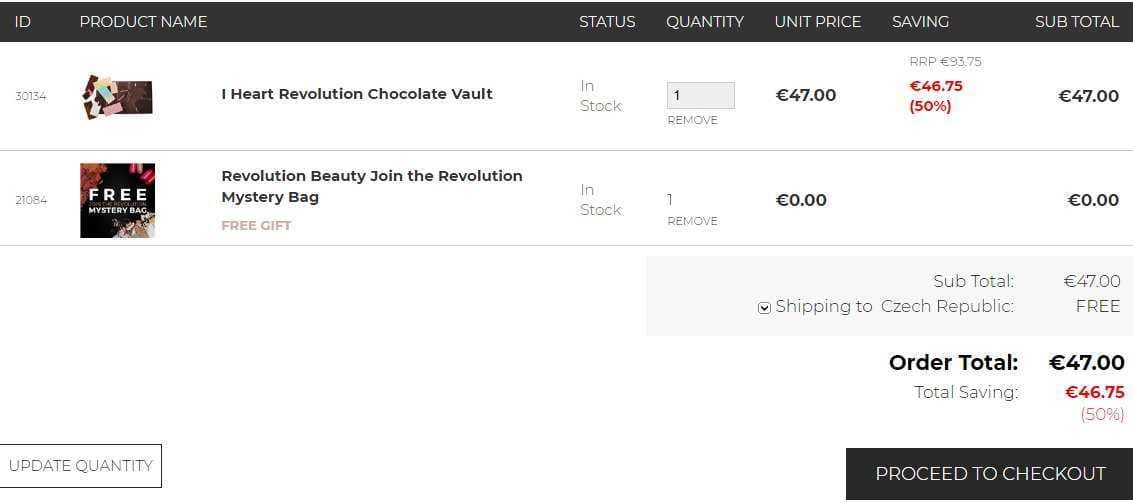Click the Order Total amount €47.00
This screenshot has width=1133, height=504.
(1086, 363)
